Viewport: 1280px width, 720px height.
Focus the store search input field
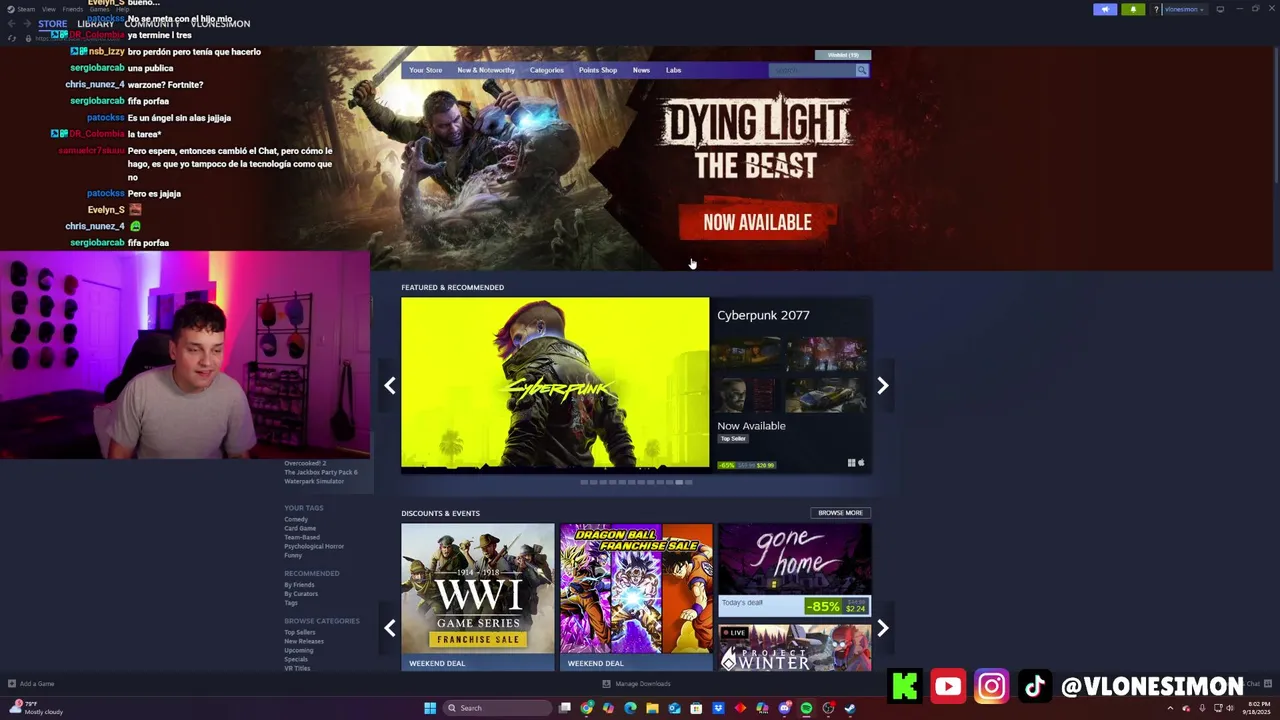[x=811, y=70]
